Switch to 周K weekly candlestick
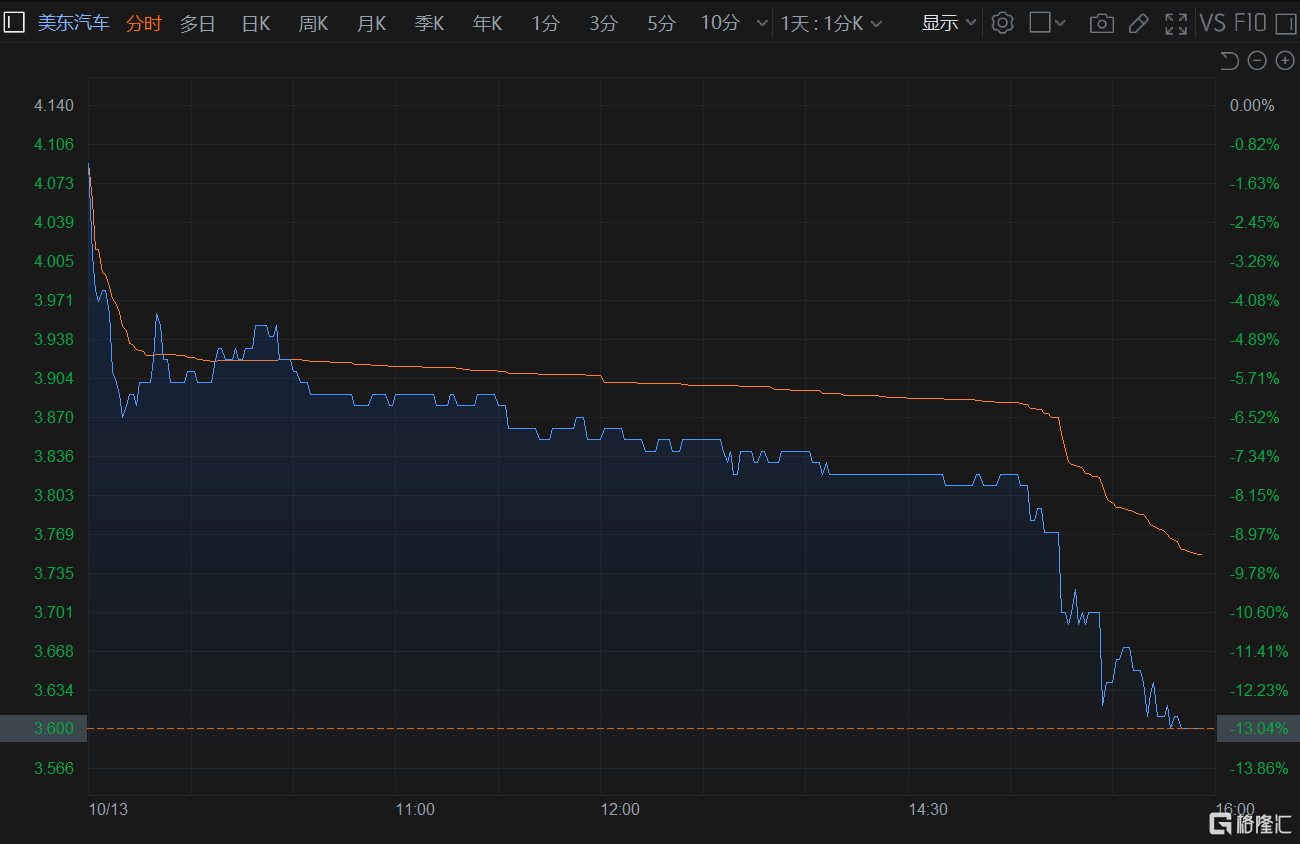This screenshot has width=1300, height=844. (313, 23)
